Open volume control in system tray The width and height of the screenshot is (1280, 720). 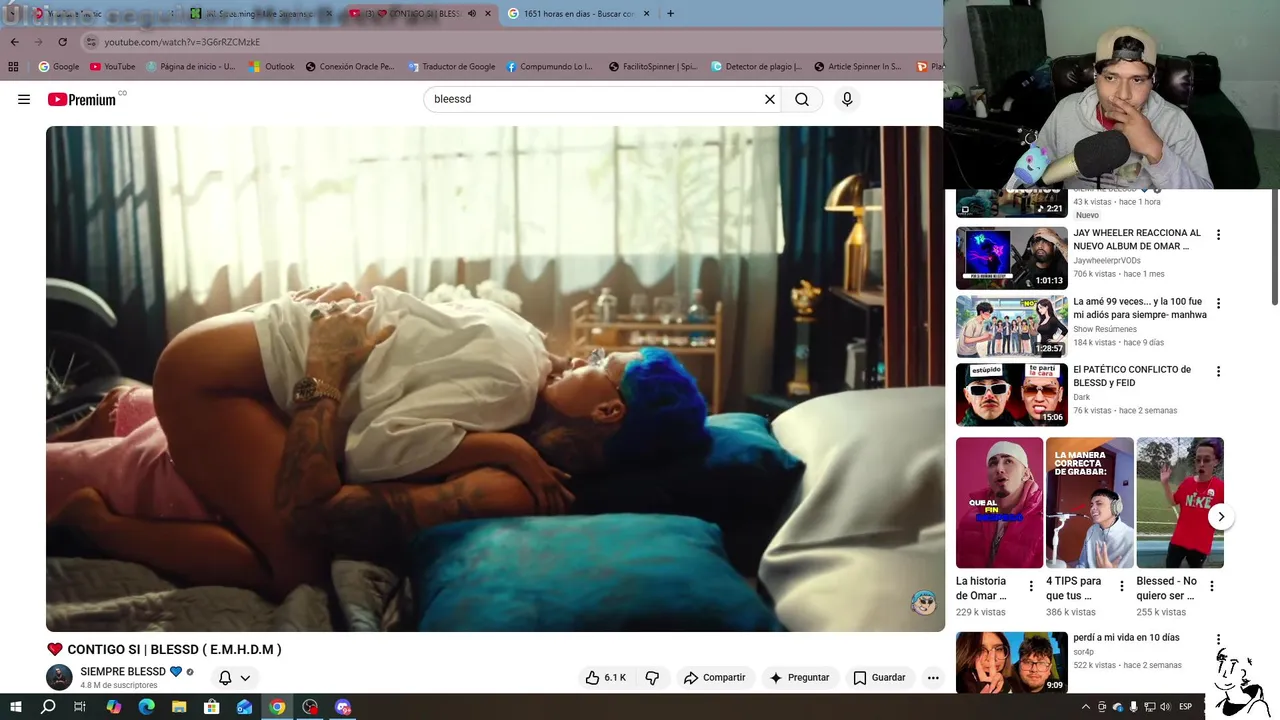[x=1166, y=707]
